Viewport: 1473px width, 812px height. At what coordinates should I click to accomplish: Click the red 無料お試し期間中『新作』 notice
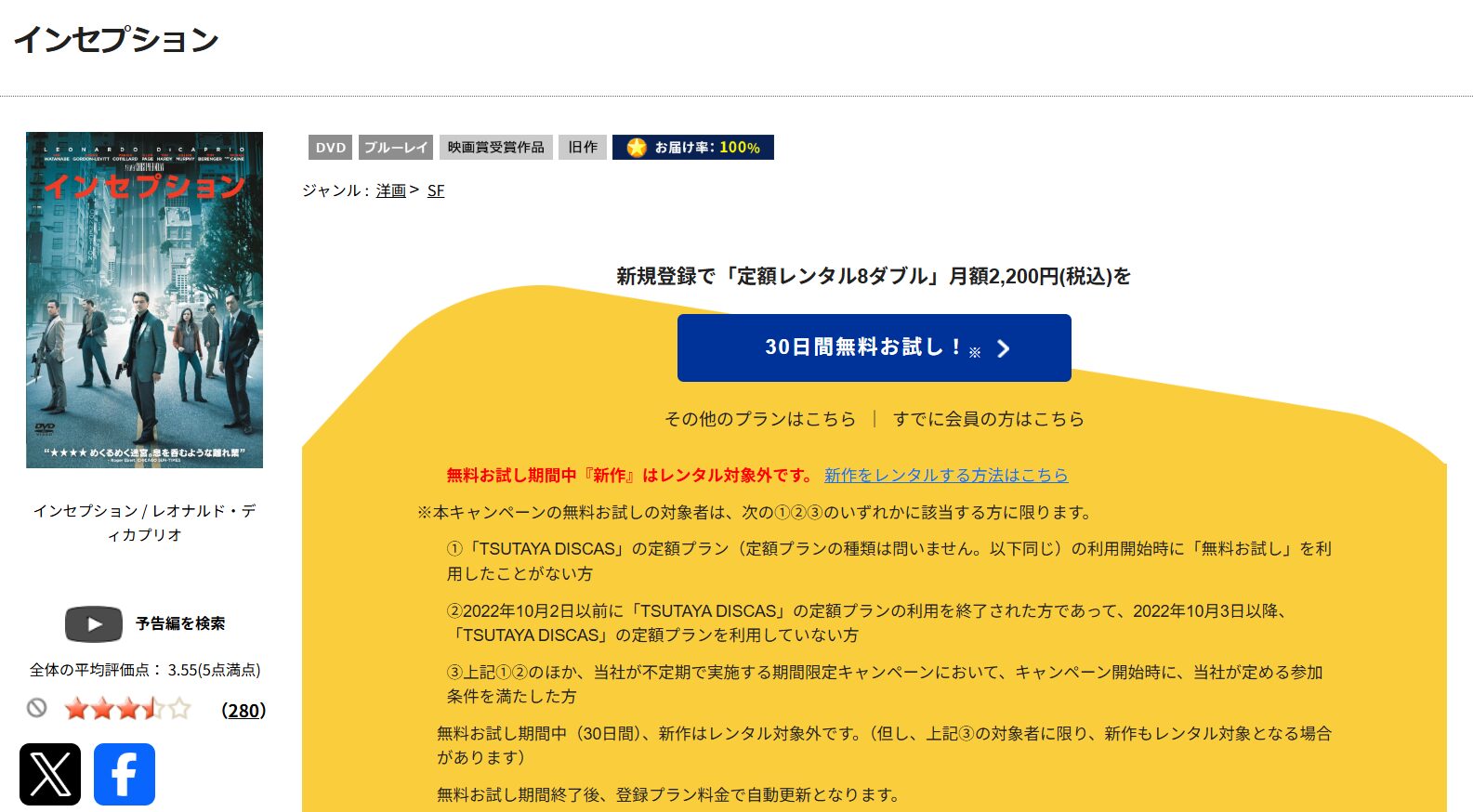click(x=631, y=475)
